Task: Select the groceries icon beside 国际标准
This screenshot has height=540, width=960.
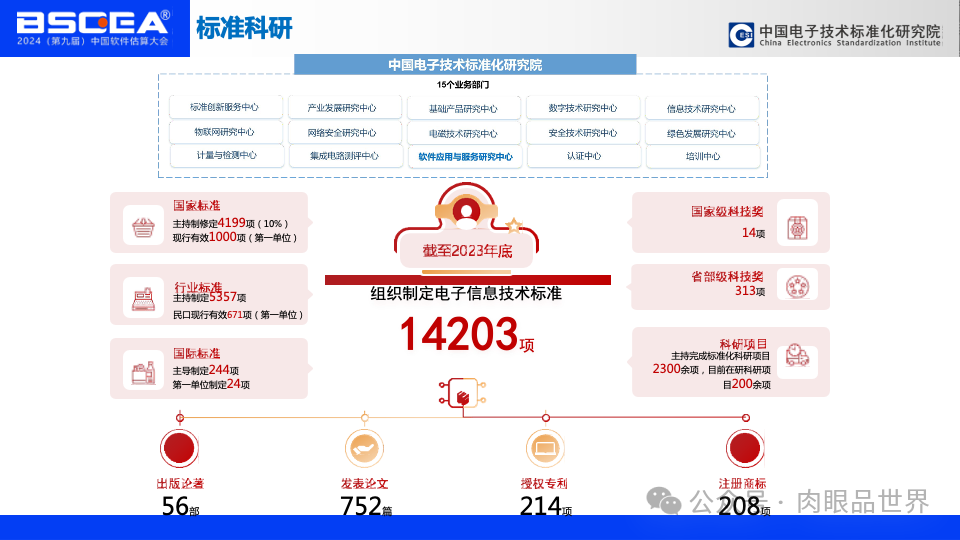Action: [x=143, y=372]
